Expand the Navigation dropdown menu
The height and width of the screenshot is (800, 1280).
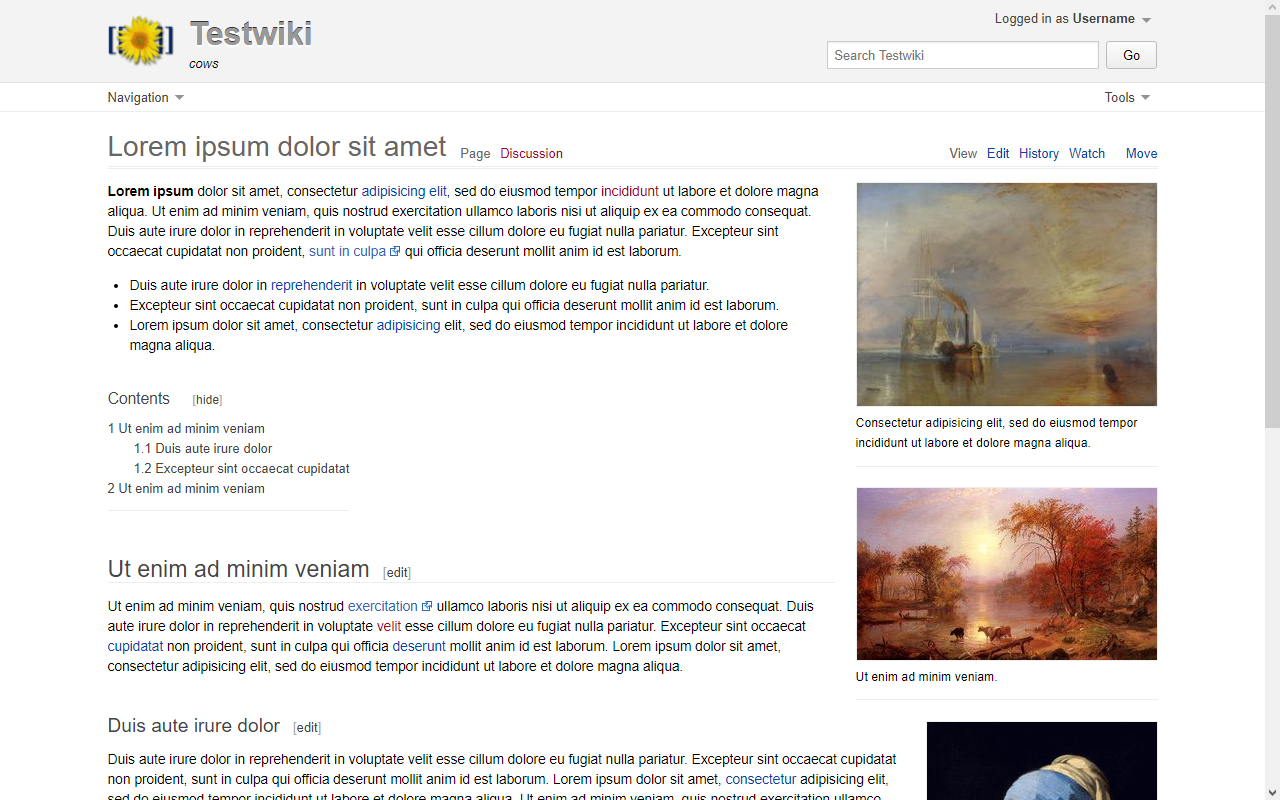click(146, 97)
